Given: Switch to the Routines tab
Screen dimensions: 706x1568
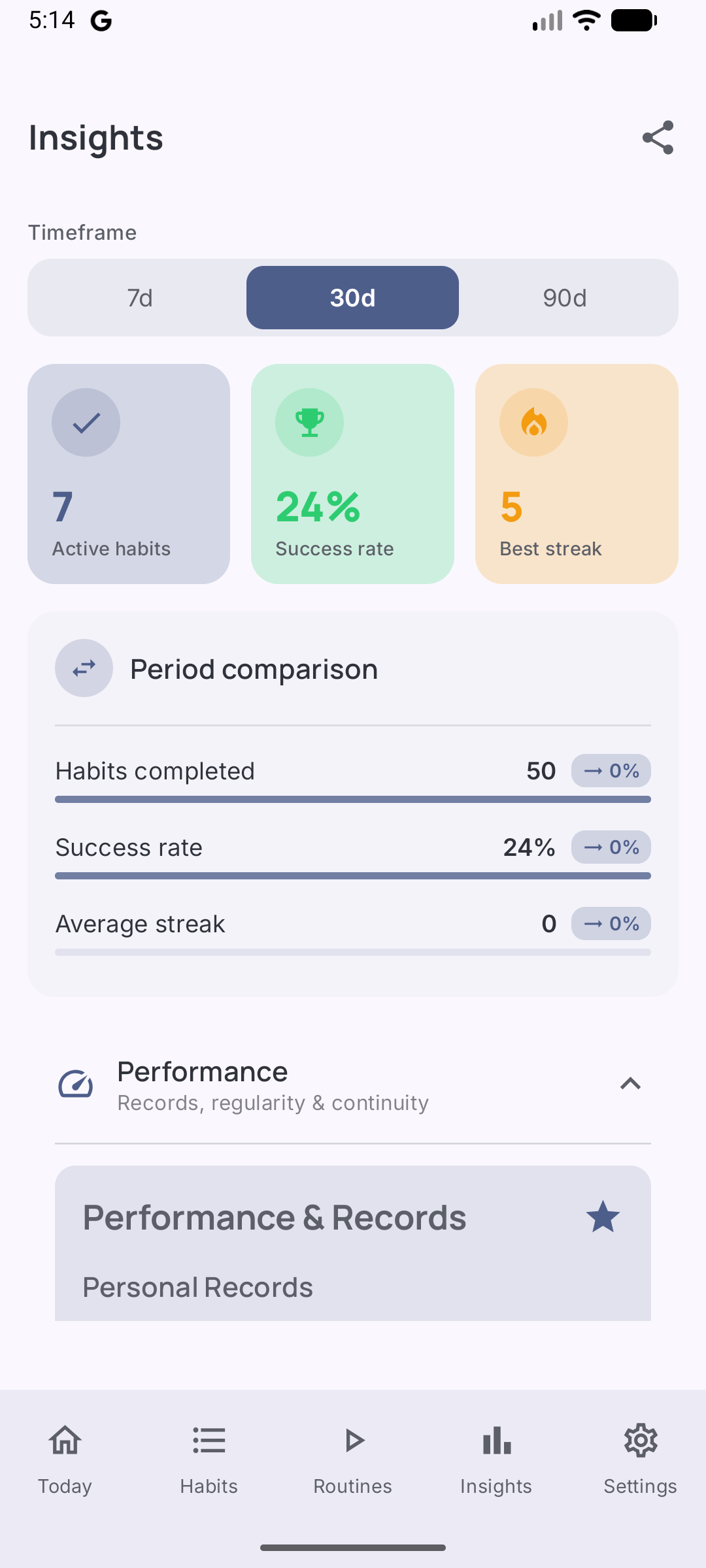Looking at the screenshot, I should 352,1457.
